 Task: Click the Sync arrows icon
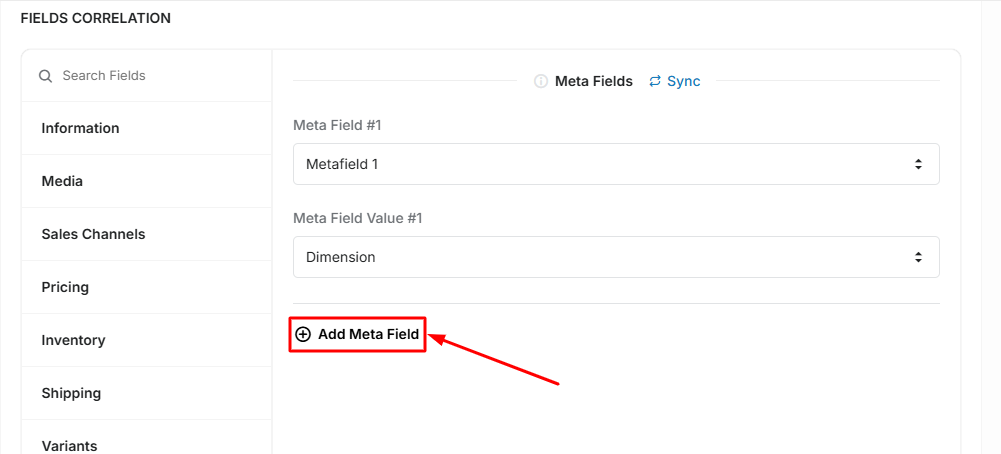[x=655, y=82]
